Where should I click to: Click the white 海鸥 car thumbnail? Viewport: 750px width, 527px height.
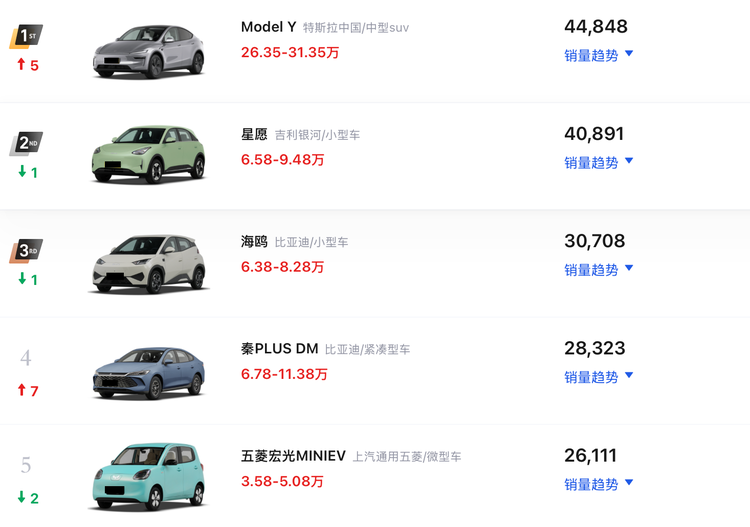click(149, 264)
